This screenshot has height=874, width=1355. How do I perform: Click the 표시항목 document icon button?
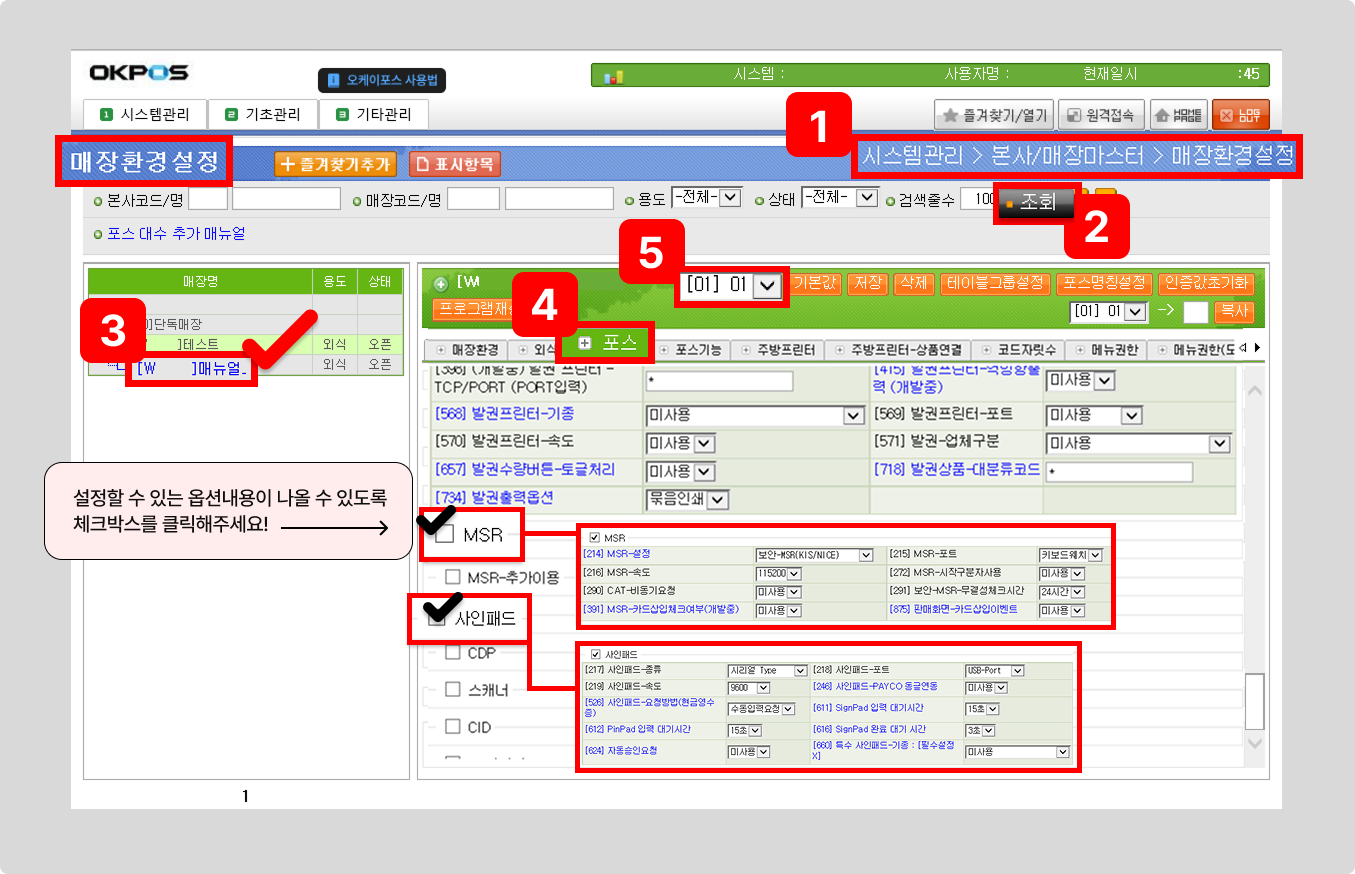click(x=455, y=164)
